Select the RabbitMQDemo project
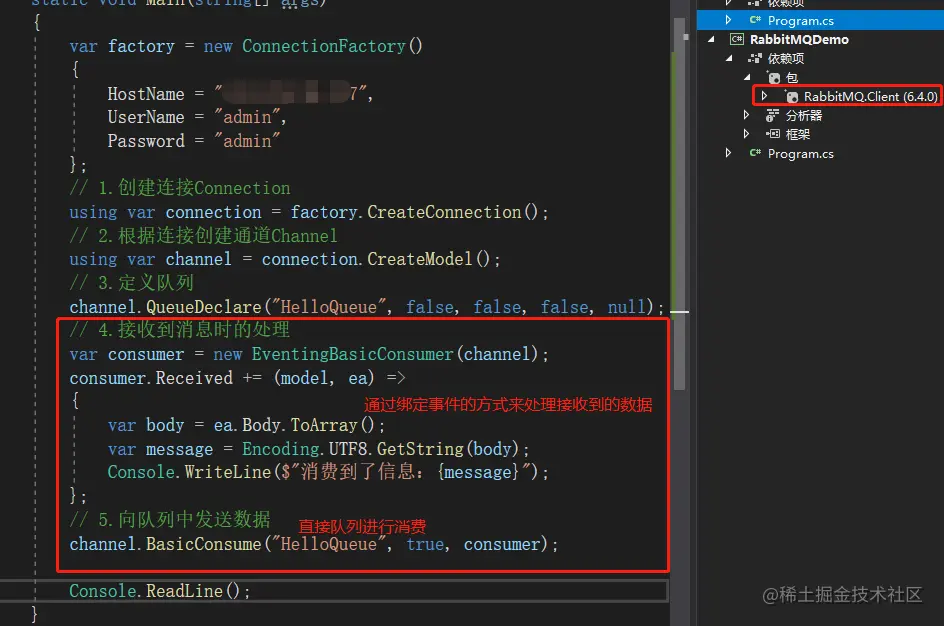 tap(799, 40)
